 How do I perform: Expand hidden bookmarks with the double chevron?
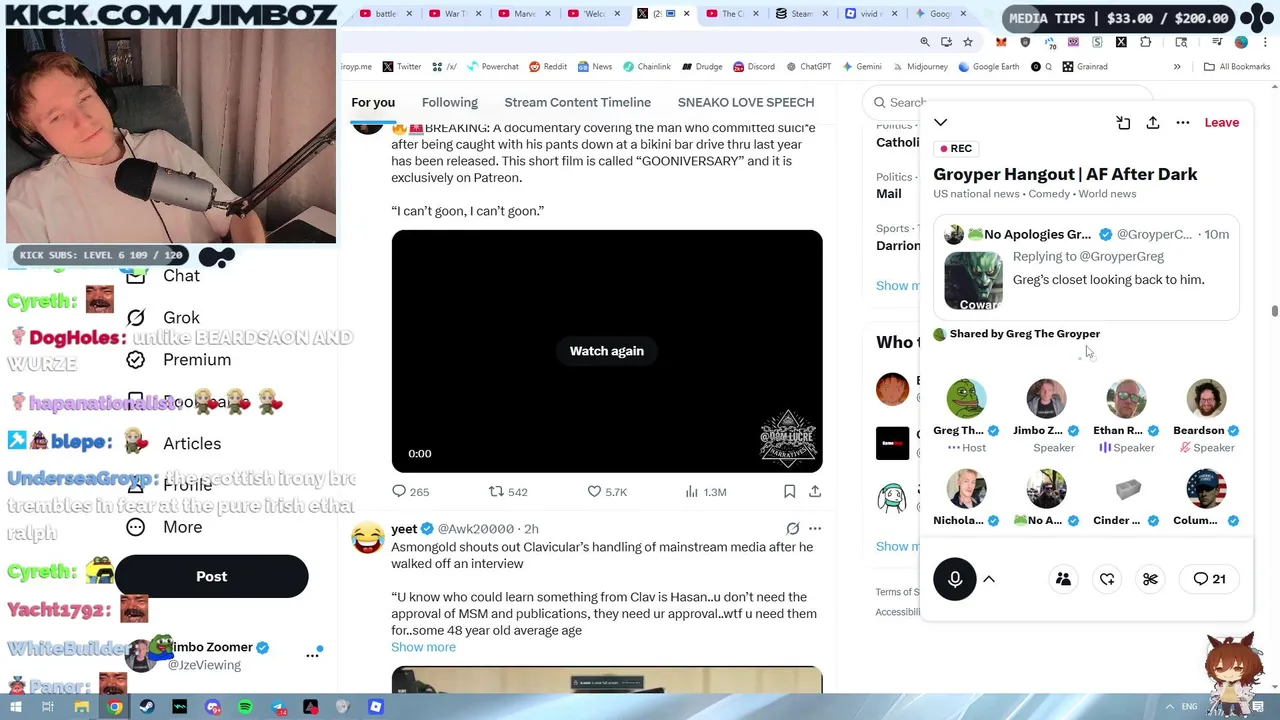(1177, 67)
